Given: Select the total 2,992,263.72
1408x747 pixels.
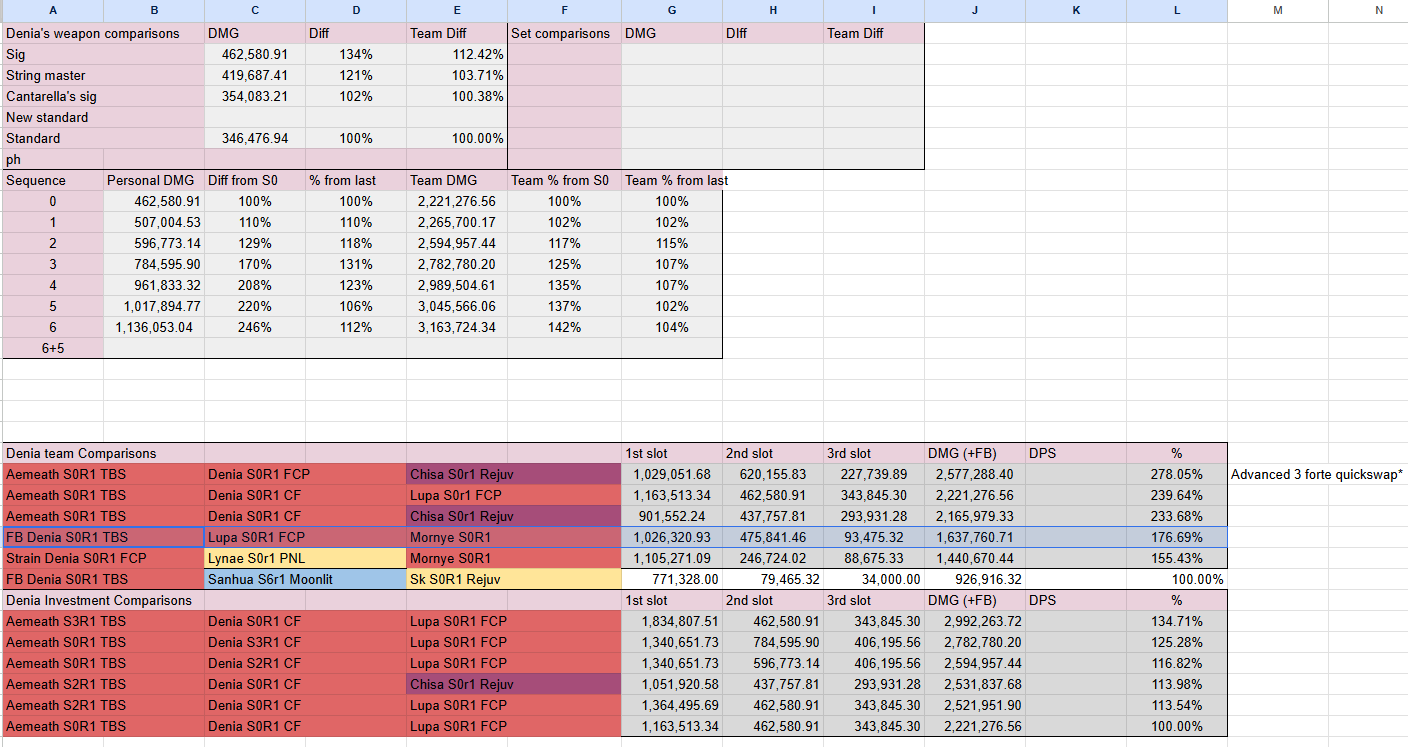Looking at the screenshot, I should tap(975, 621).
